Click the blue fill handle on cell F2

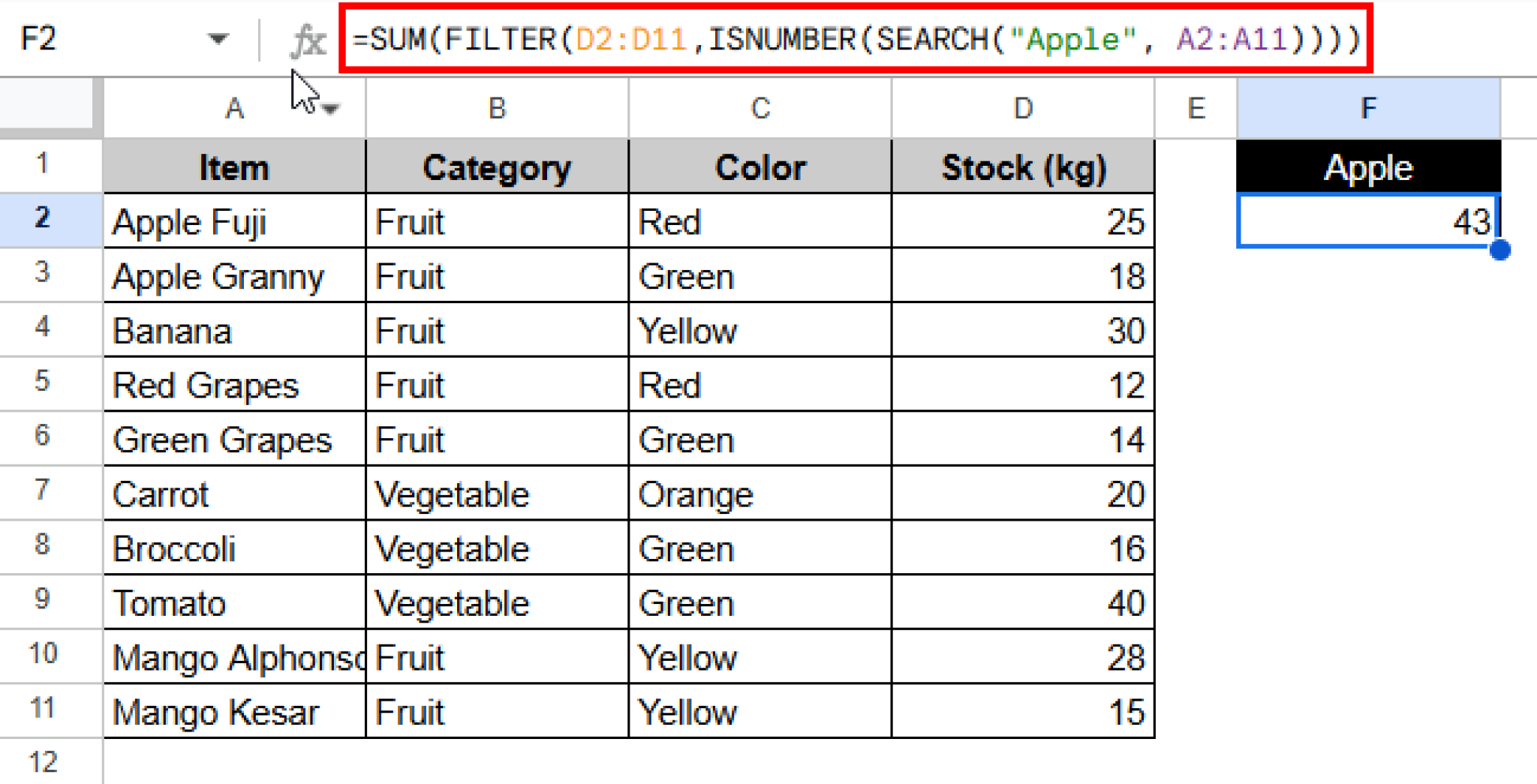pyautogui.click(x=1499, y=251)
